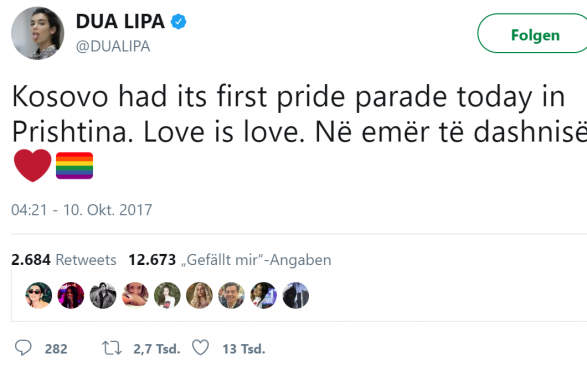Viewport: 587px width, 374px height.
Task: Click the 13 Tsd. likes count
Action: [244, 349]
